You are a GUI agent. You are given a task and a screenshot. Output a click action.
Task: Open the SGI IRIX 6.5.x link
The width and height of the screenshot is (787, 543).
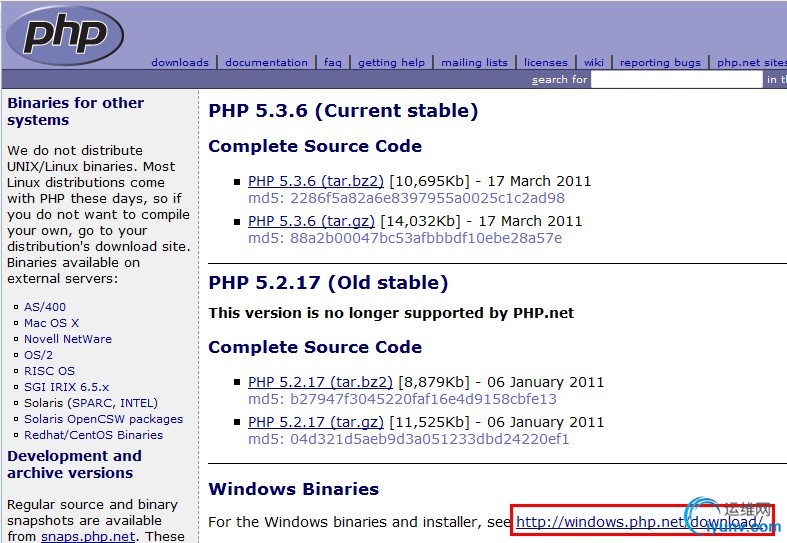(x=66, y=387)
